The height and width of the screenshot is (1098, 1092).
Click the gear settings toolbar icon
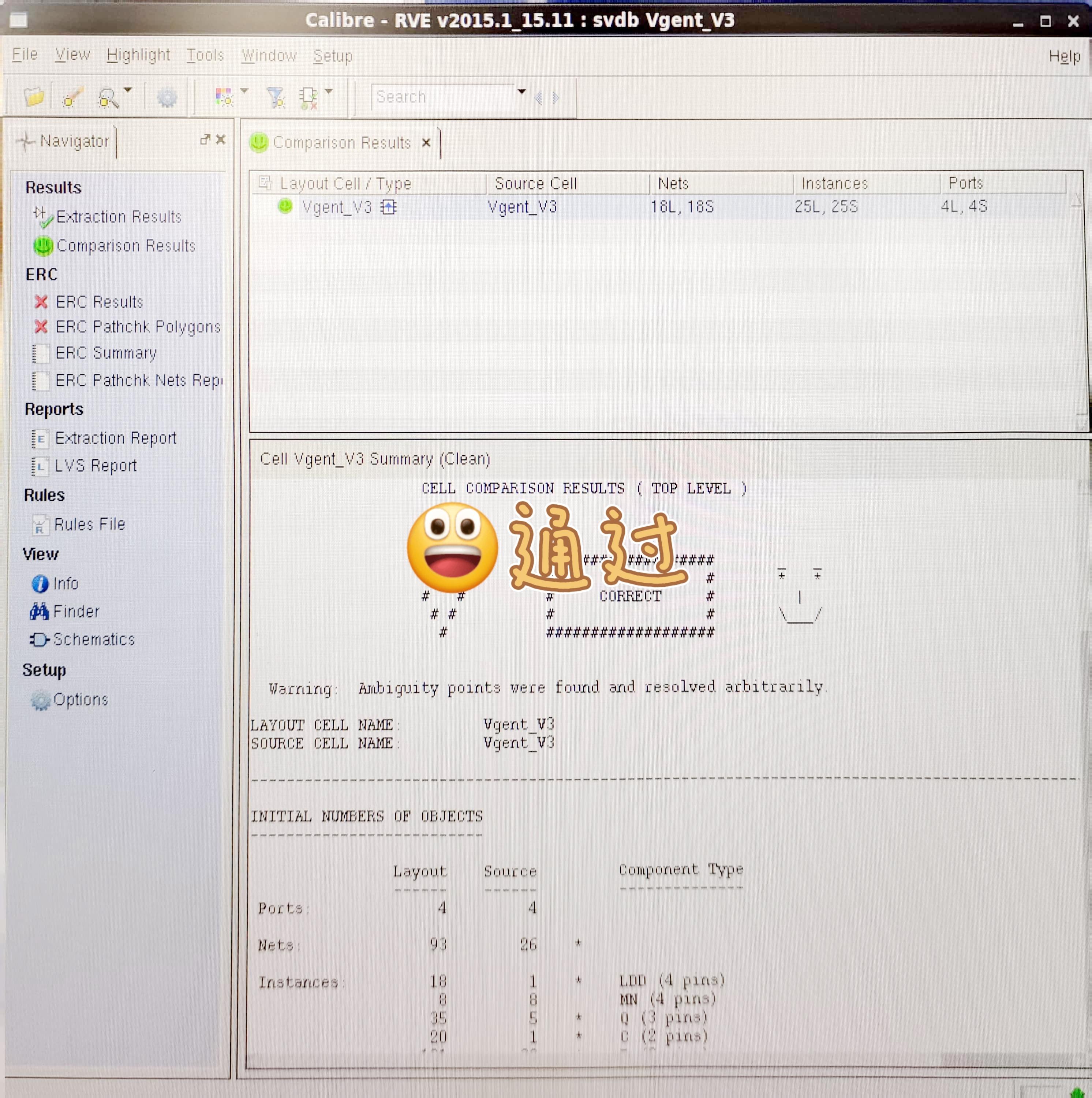[167, 98]
